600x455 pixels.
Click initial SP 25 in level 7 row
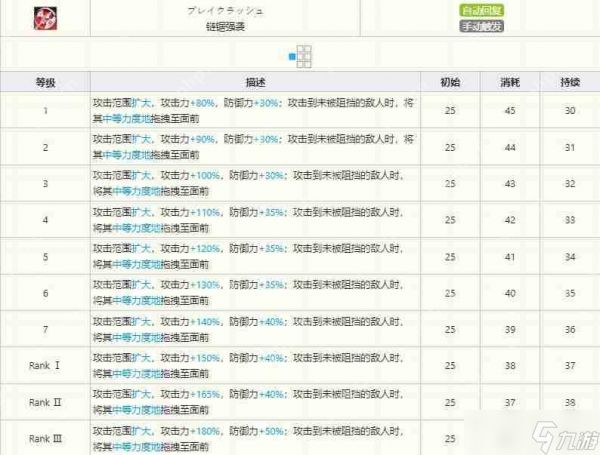pos(450,329)
